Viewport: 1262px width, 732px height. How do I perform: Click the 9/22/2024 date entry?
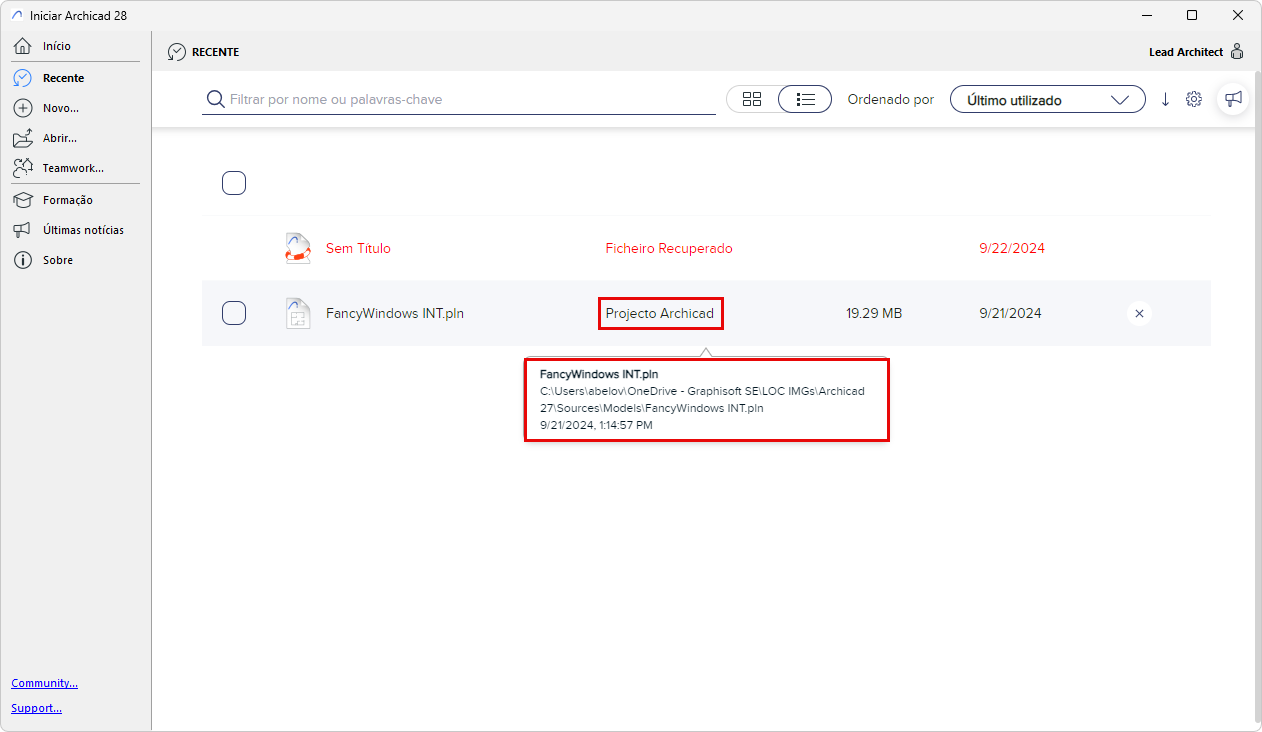(1012, 248)
